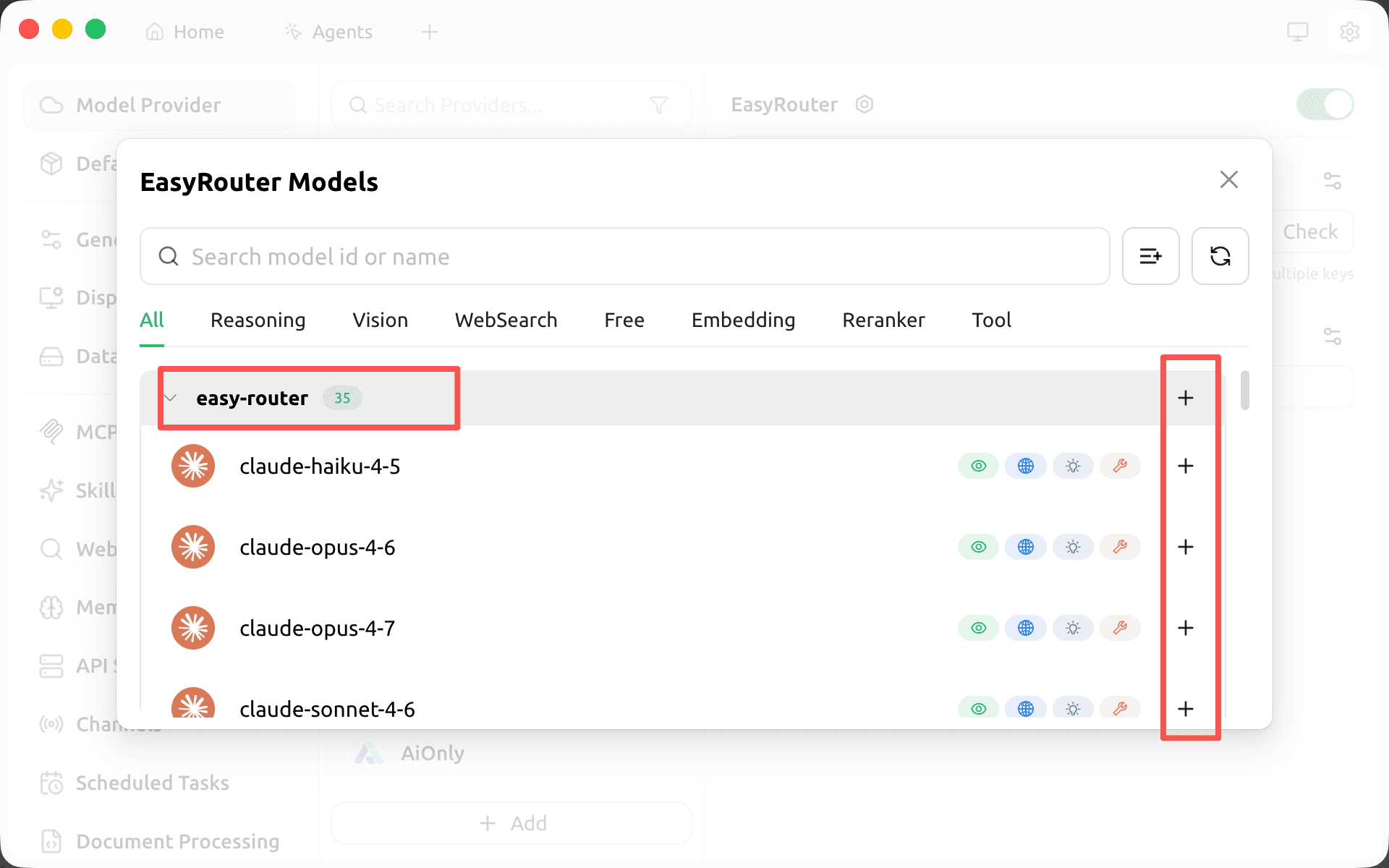Switch to the Reasoning tab

(x=258, y=320)
